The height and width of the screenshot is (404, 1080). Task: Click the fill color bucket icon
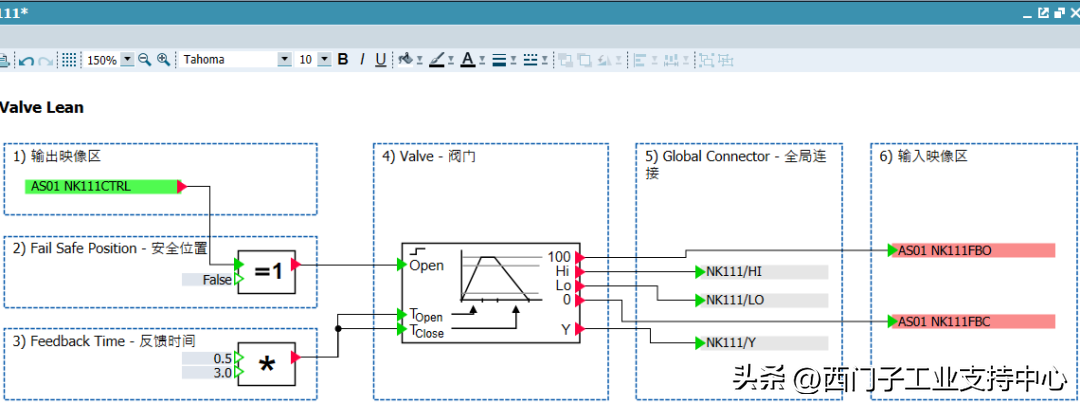click(x=405, y=60)
